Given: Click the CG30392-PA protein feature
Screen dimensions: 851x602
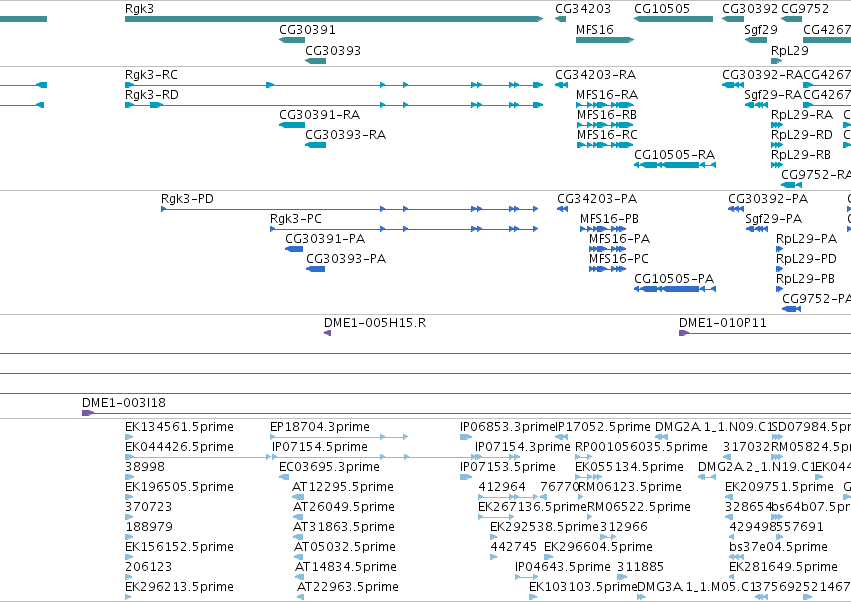Looking at the screenshot, I should pos(736,209).
